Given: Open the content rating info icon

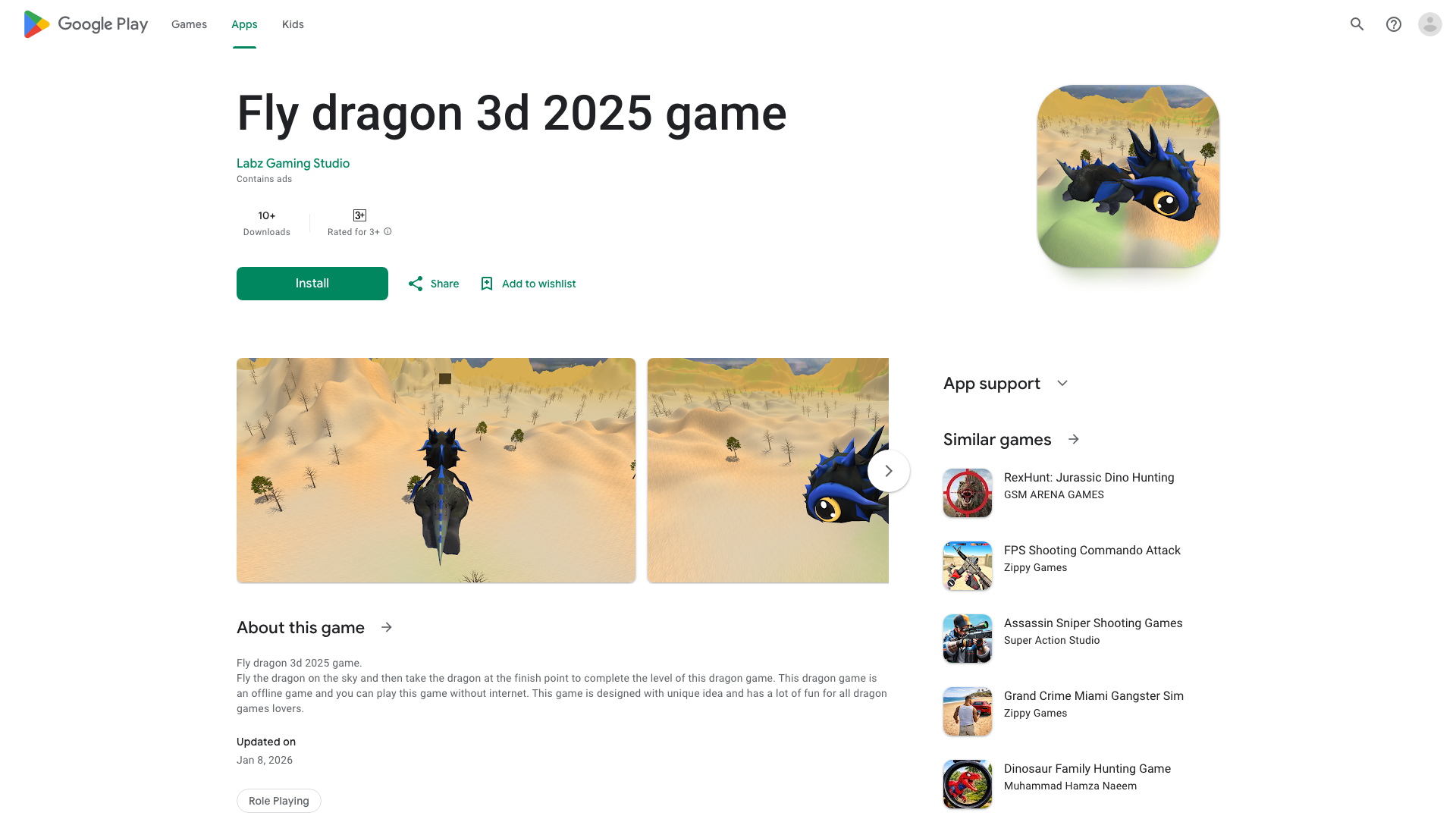Looking at the screenshot, I should [388, 232].
